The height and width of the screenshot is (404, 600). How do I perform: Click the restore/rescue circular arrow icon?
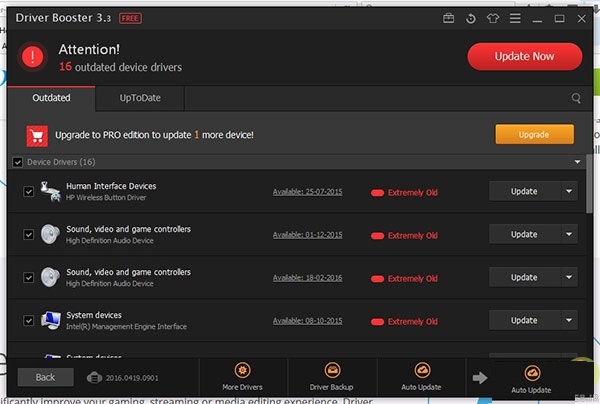471,18
